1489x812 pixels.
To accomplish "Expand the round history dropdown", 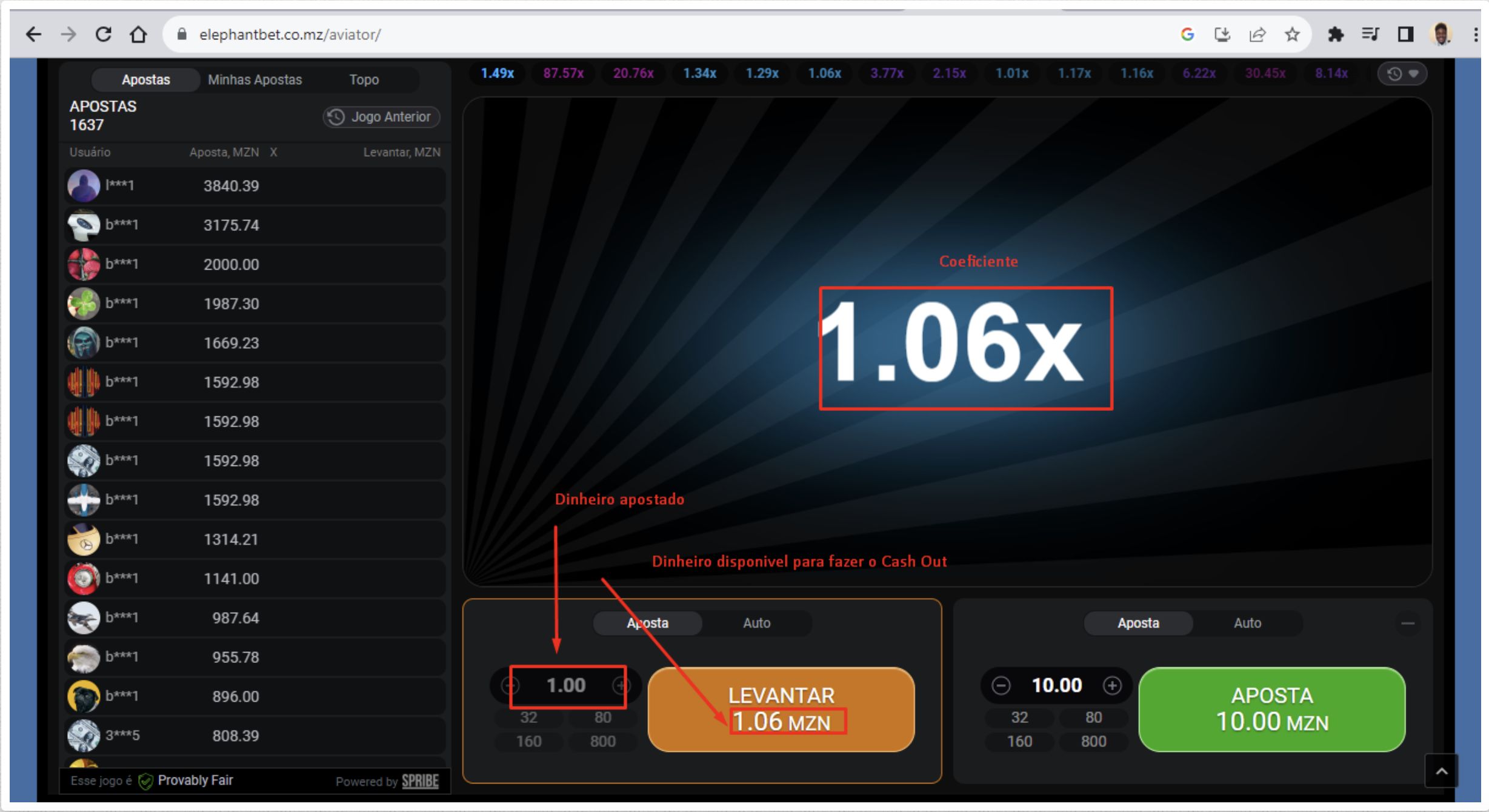I will pos(1402,74).
